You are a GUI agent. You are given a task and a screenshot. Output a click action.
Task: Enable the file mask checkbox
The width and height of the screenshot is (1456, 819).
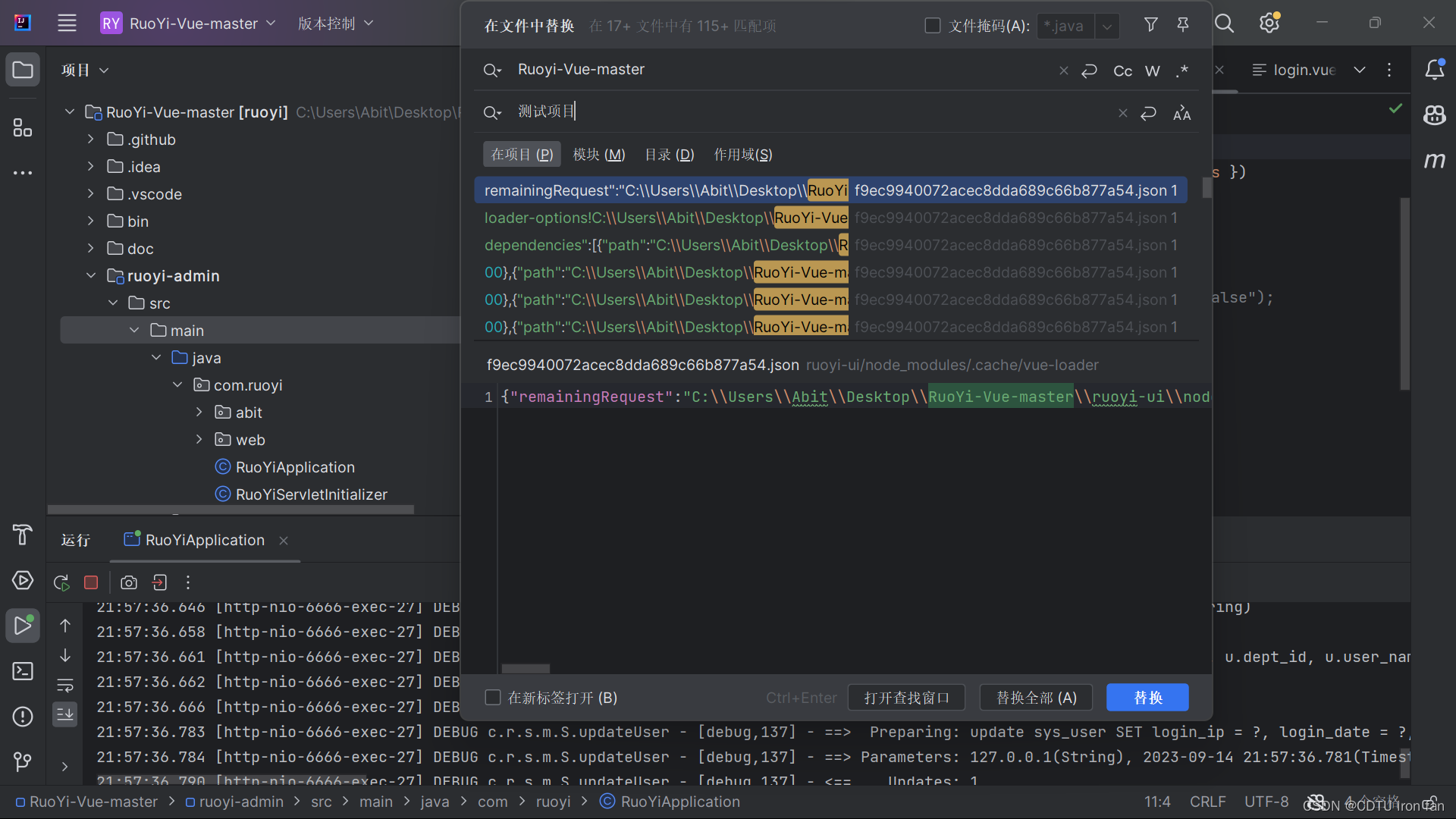tap(933, 26)
